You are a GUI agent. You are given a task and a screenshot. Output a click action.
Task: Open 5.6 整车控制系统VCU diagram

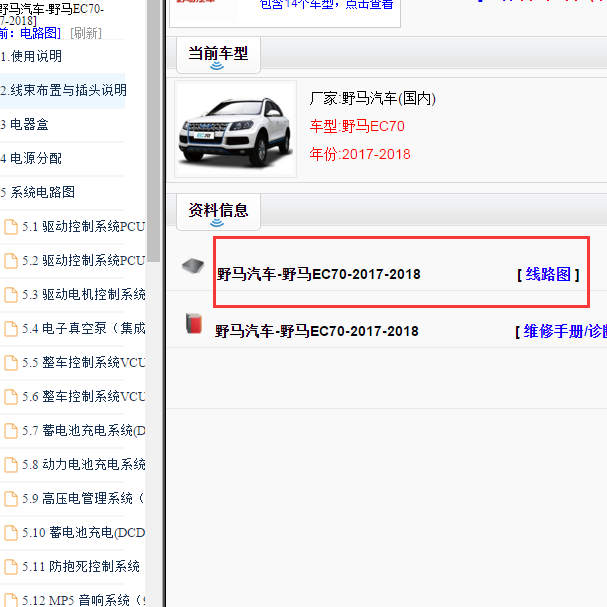[x=84, y=397]
